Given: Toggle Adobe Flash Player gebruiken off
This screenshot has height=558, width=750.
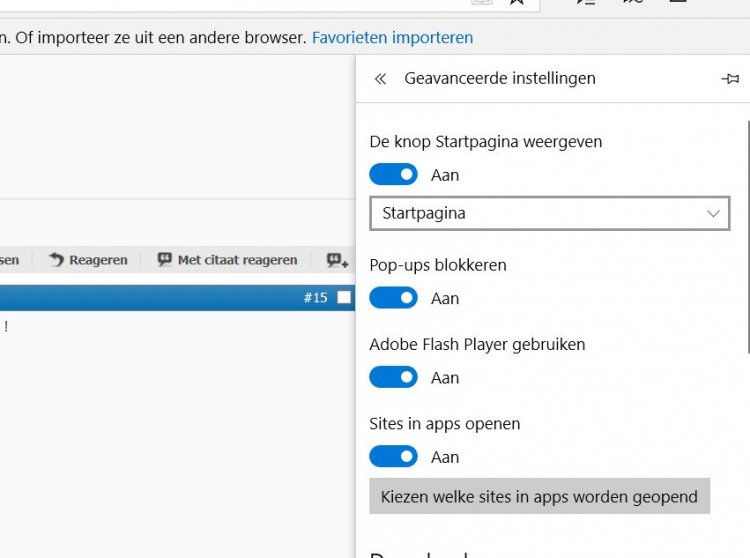Looking at the screenshot, I should [393, 377].
